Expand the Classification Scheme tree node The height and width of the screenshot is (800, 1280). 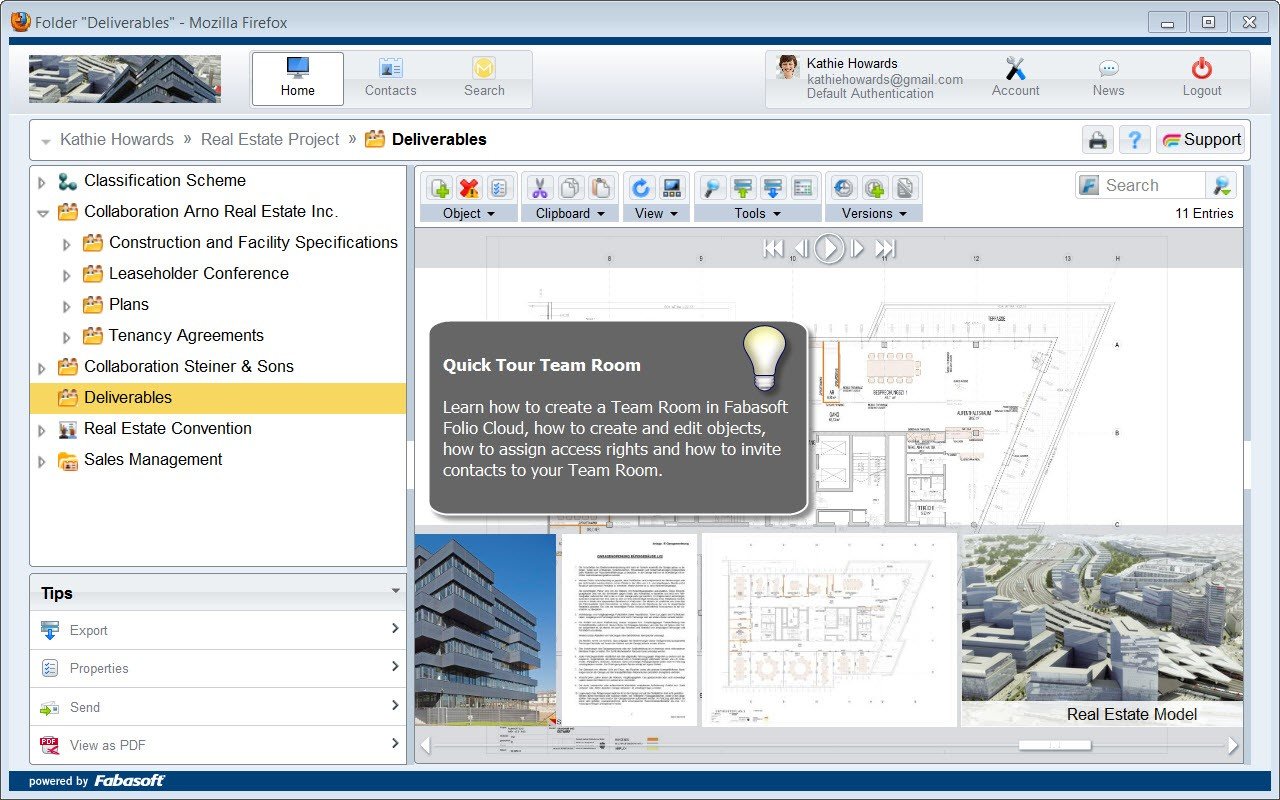point(42,182)
